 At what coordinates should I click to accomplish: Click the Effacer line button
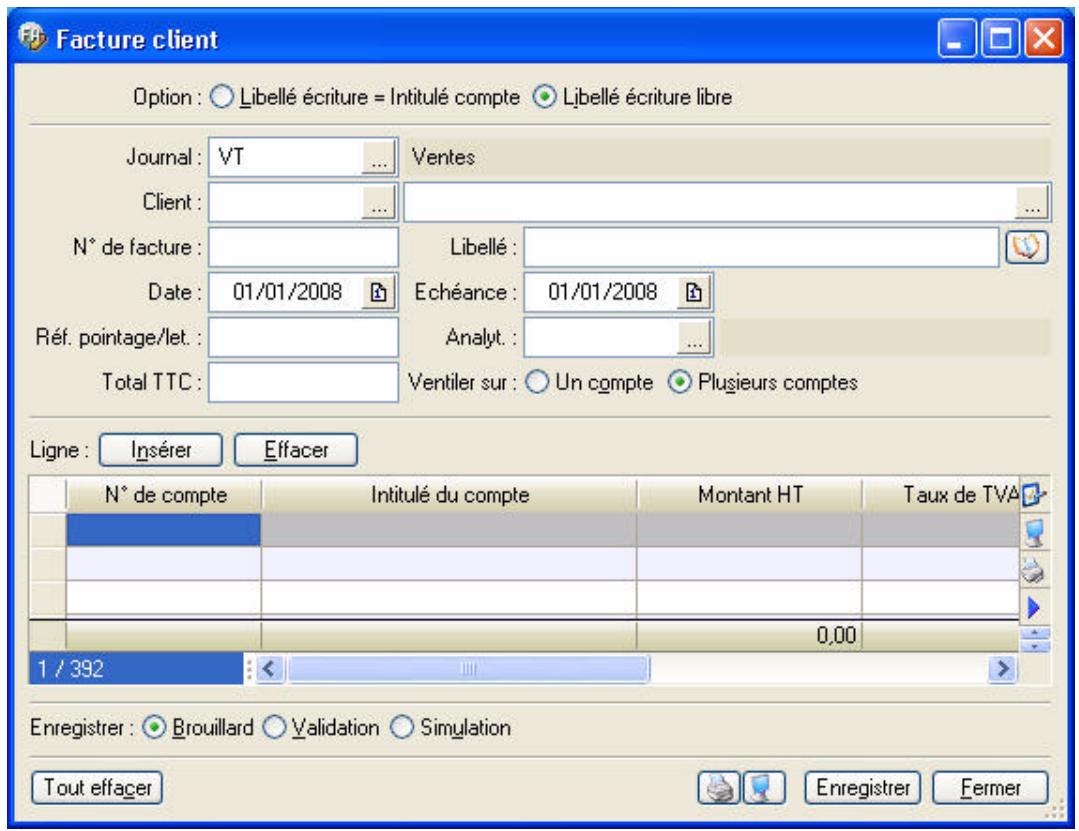[x=296, y=450]
